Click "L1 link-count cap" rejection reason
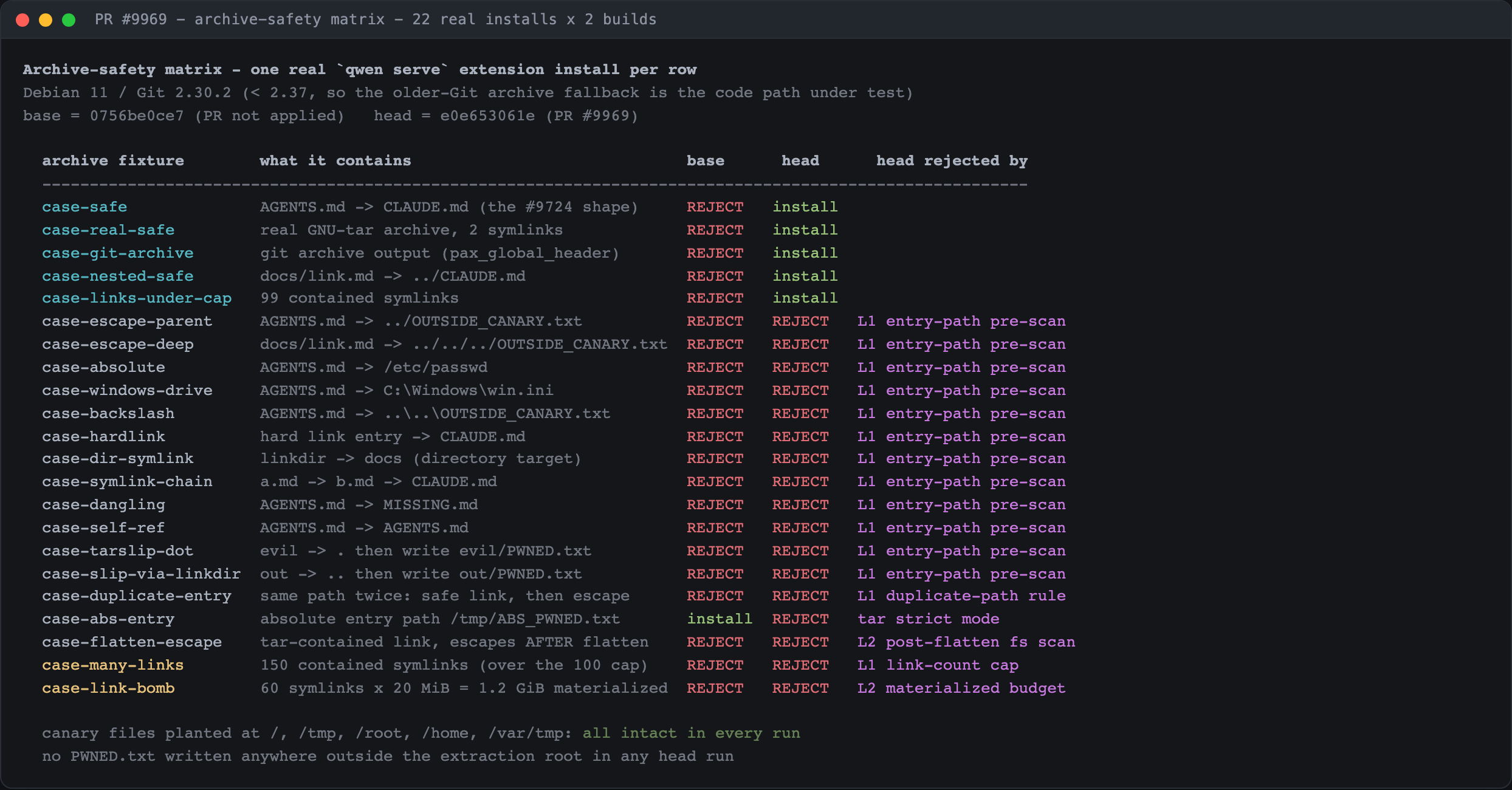1512x790 pixels. pos(938,665)
